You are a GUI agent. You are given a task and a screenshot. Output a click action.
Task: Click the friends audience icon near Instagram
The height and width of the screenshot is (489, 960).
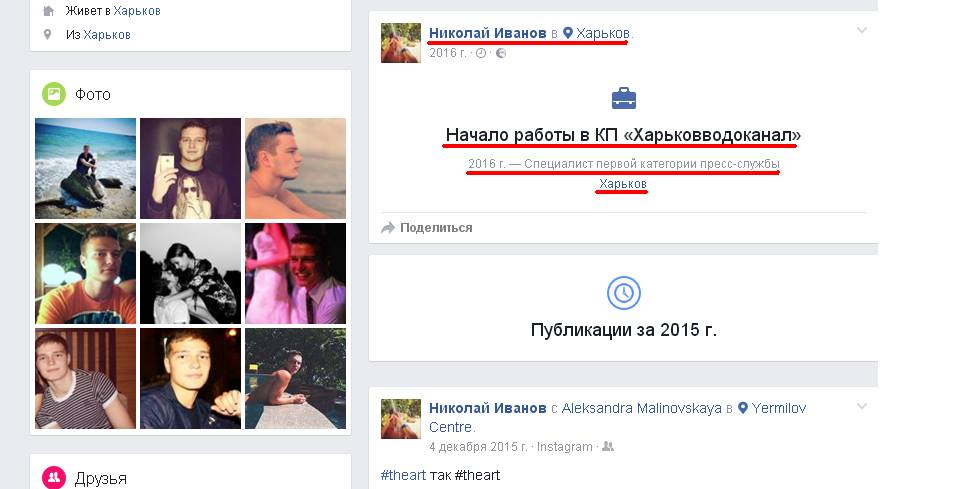(x=607, y=447)
